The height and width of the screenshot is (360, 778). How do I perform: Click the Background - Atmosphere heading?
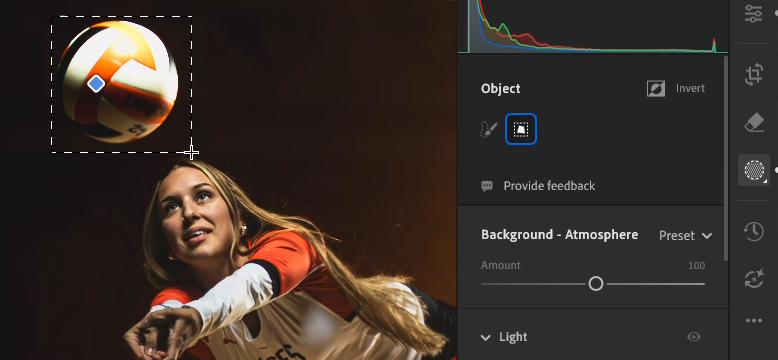pyautogui.click(x=560, y=235)
